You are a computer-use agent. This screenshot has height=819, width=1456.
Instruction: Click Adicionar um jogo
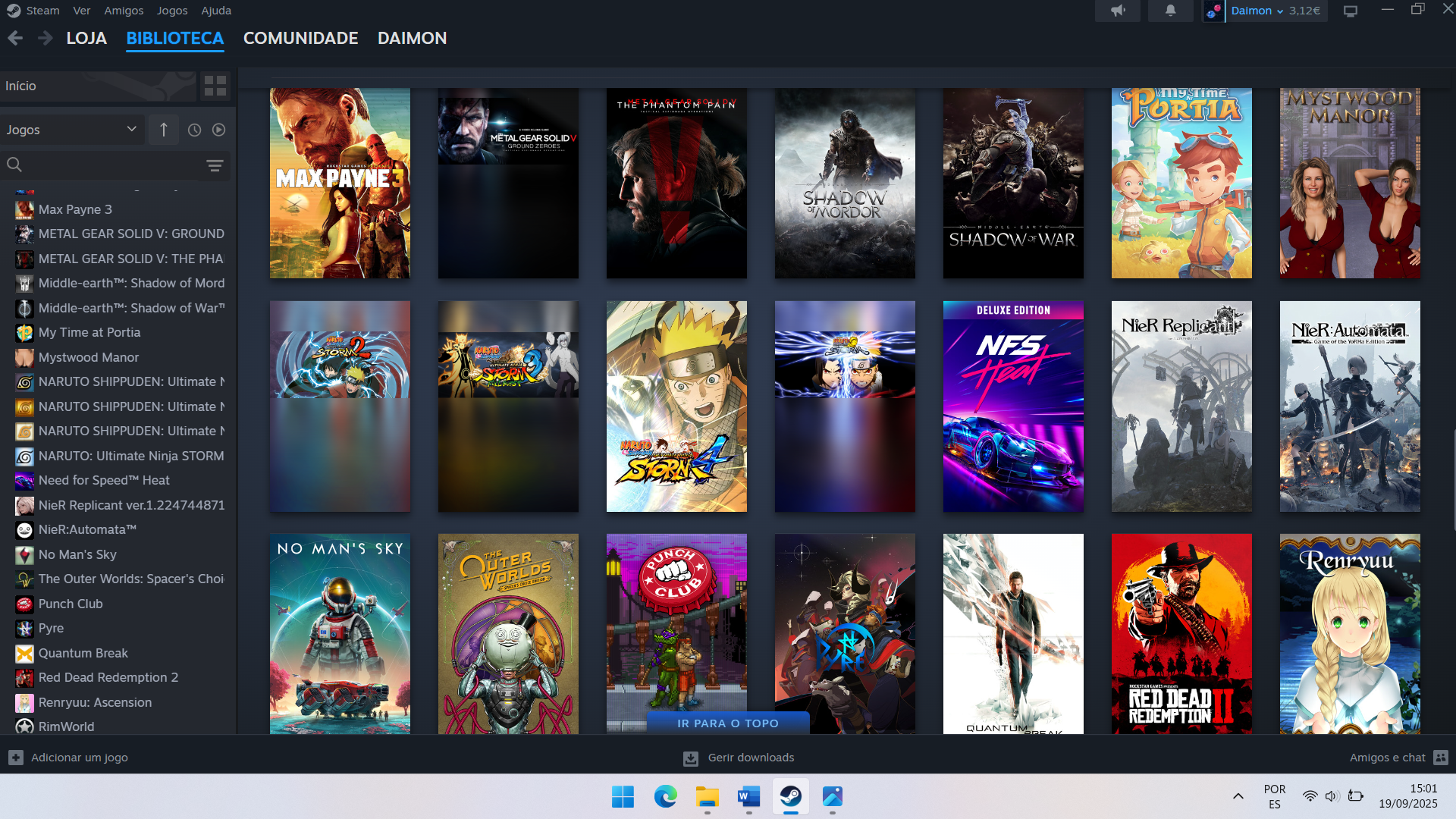point(79,758)
